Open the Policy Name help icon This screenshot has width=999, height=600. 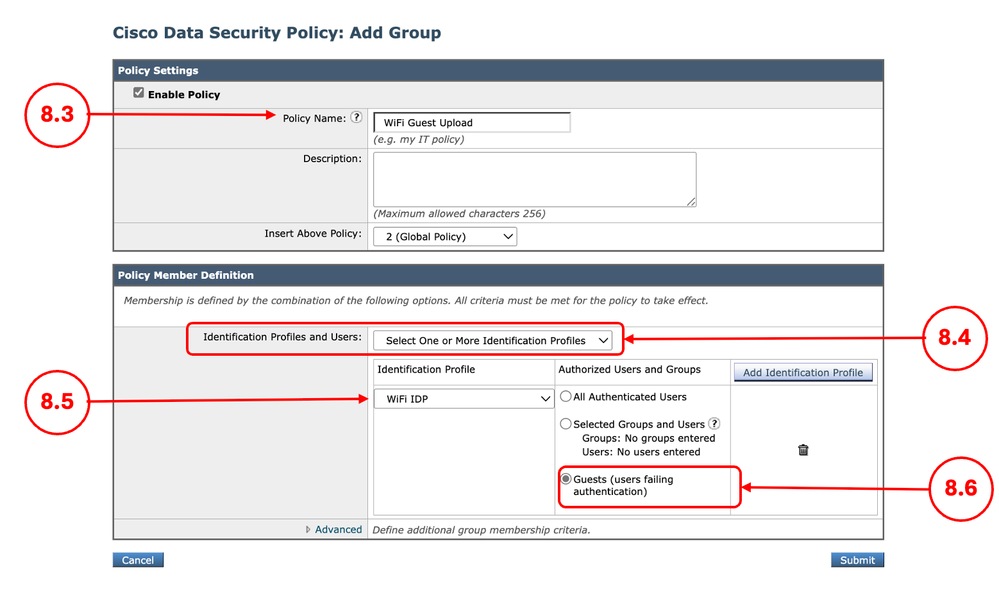357,117
